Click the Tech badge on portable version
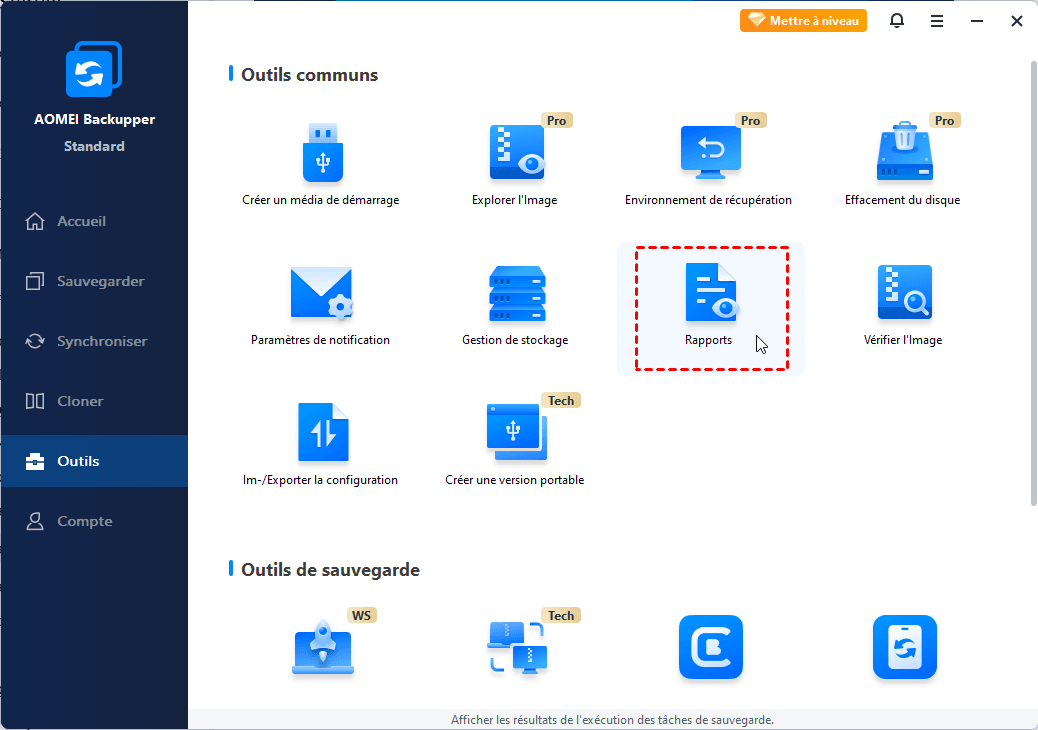The height and width of the screenshot is (730, 1038). (561, 400)
